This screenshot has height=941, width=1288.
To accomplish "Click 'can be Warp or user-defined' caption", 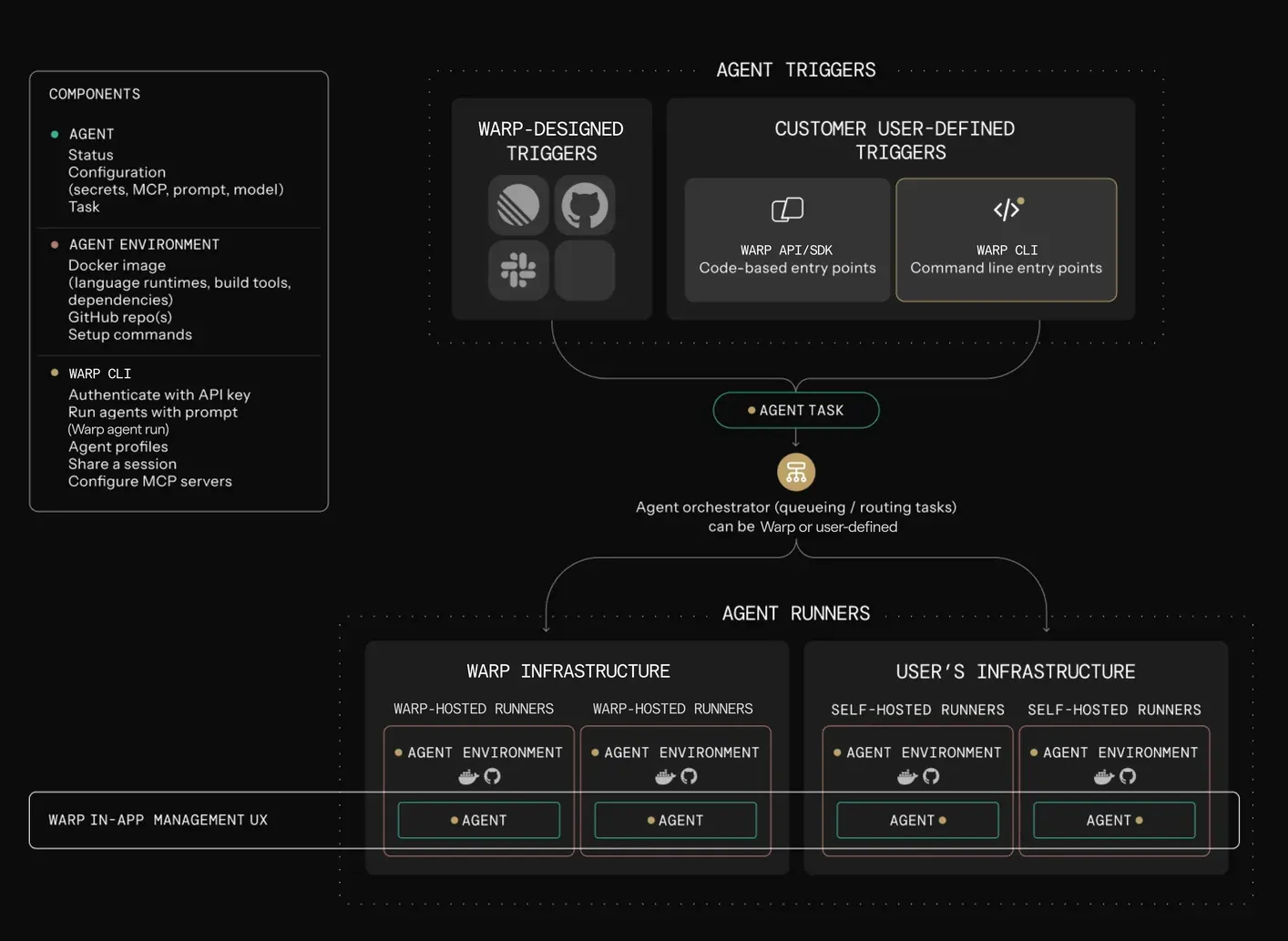I will coord(803,527).
